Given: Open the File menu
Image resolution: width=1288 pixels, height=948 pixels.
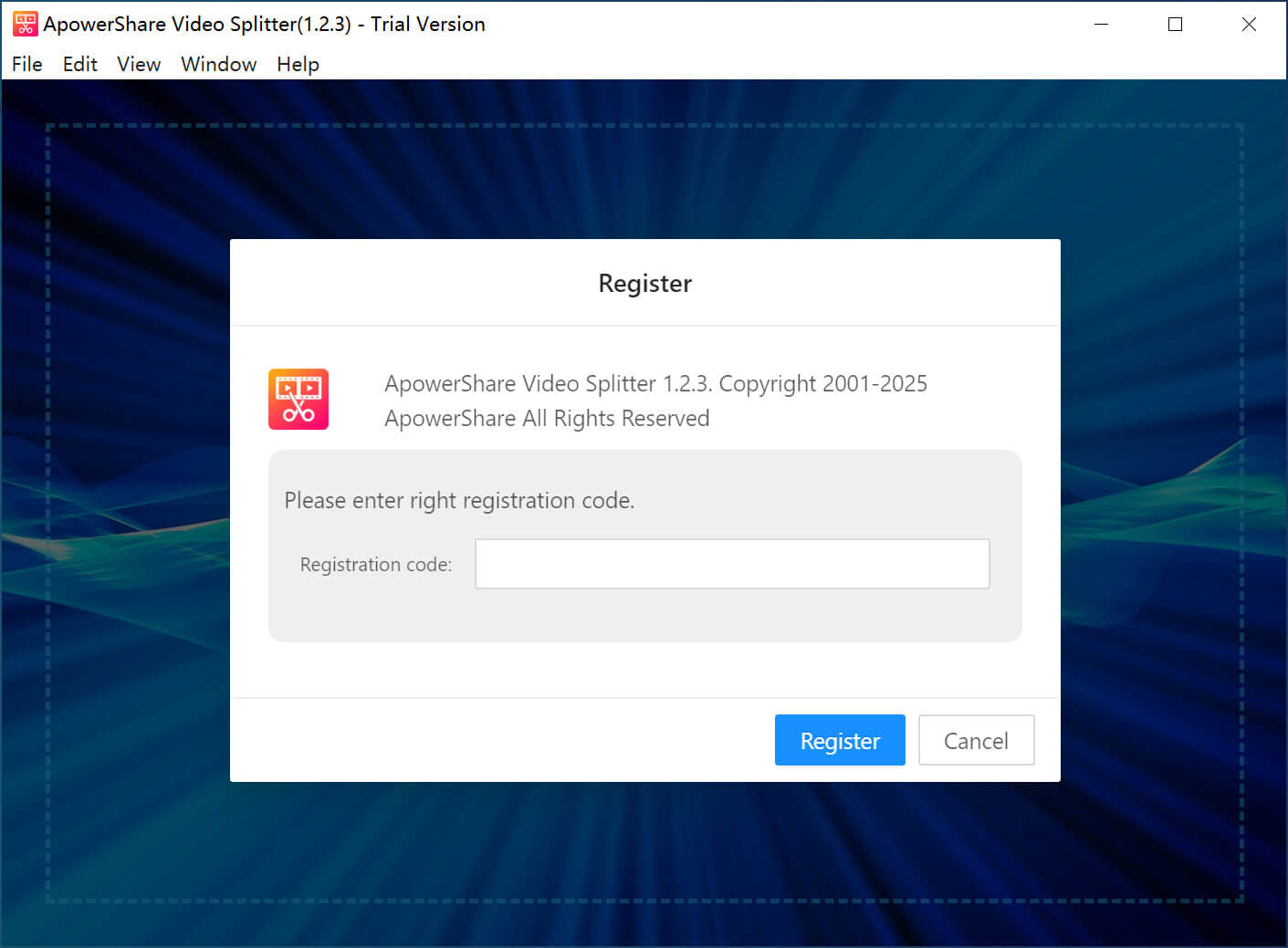Looking at the screenshot, I should click(27, 64).
